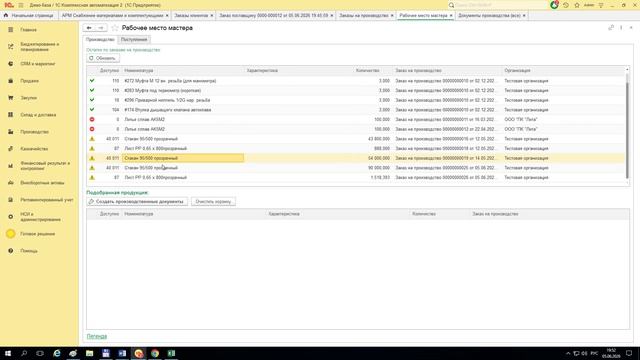
Task: Open favorites star in title bar
Action: pyautogui.click(x=577, y=5)
